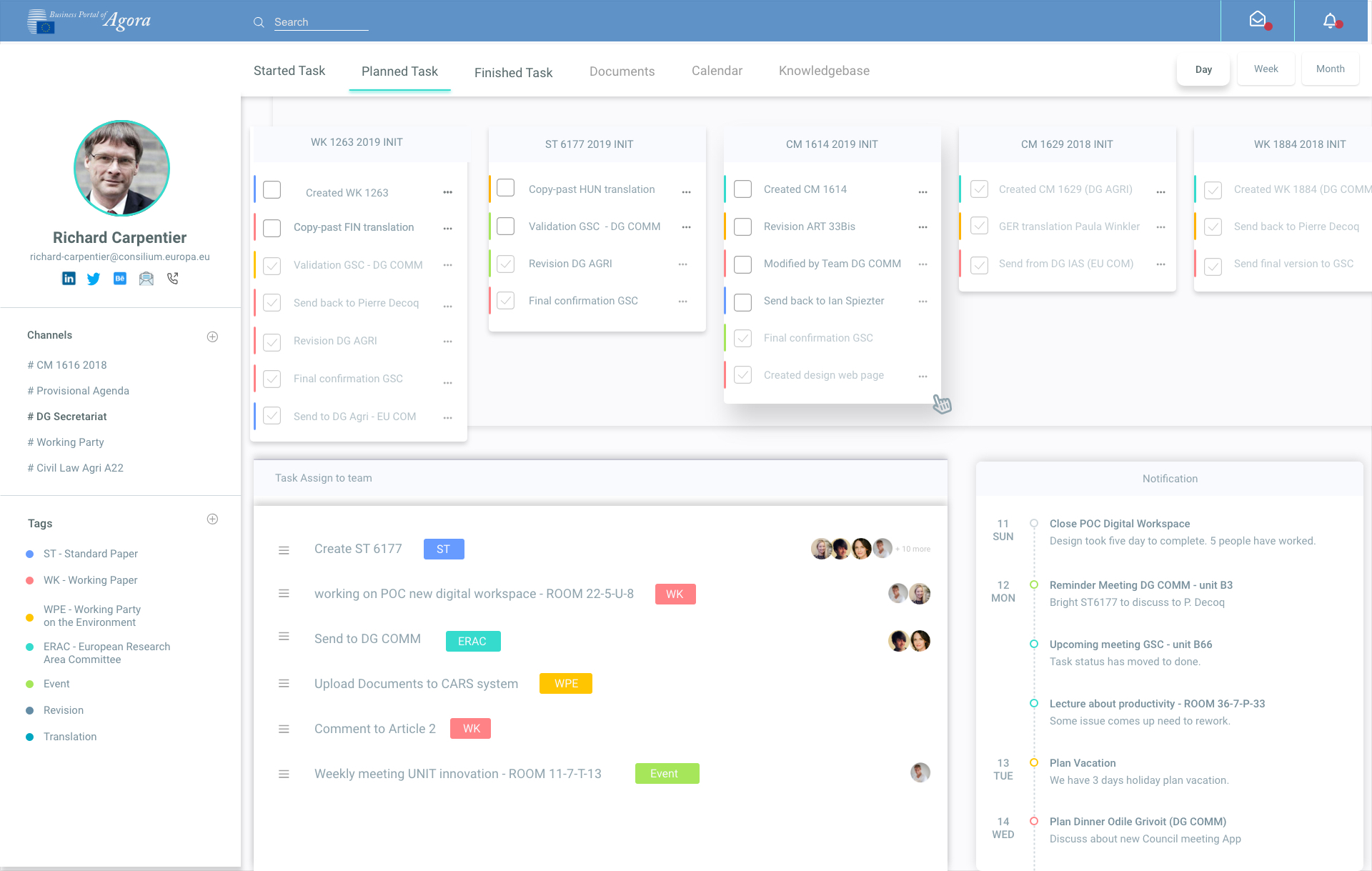Open the Calendar tab
This screenshot has height=871, width=1372.
point(717,71)
